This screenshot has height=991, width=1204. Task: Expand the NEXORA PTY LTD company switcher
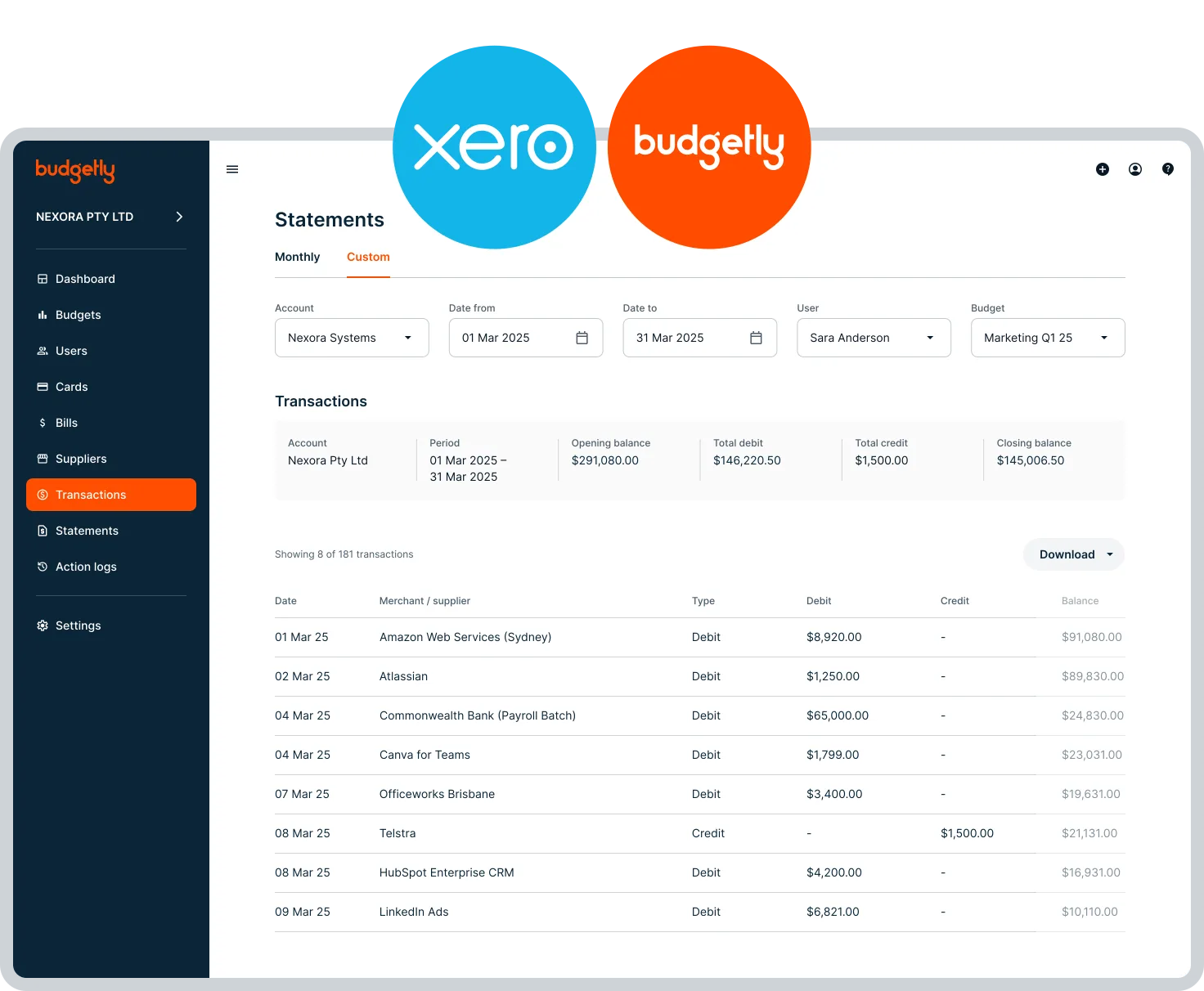pos(108,217)
